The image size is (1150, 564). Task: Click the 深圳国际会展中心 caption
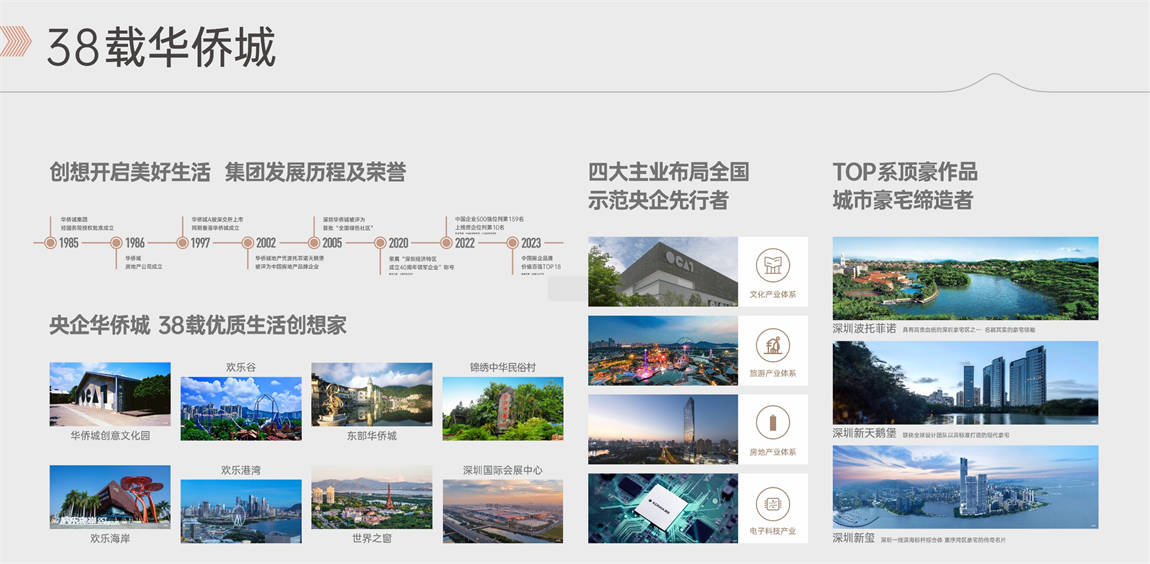coord(503,470)
